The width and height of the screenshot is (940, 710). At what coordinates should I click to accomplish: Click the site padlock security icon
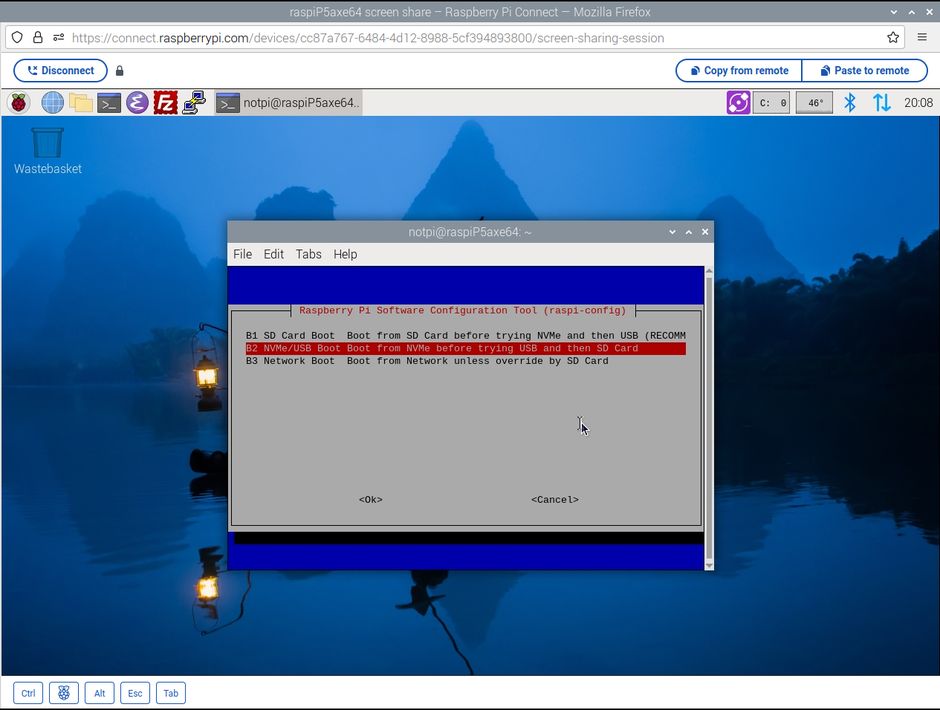38,37
